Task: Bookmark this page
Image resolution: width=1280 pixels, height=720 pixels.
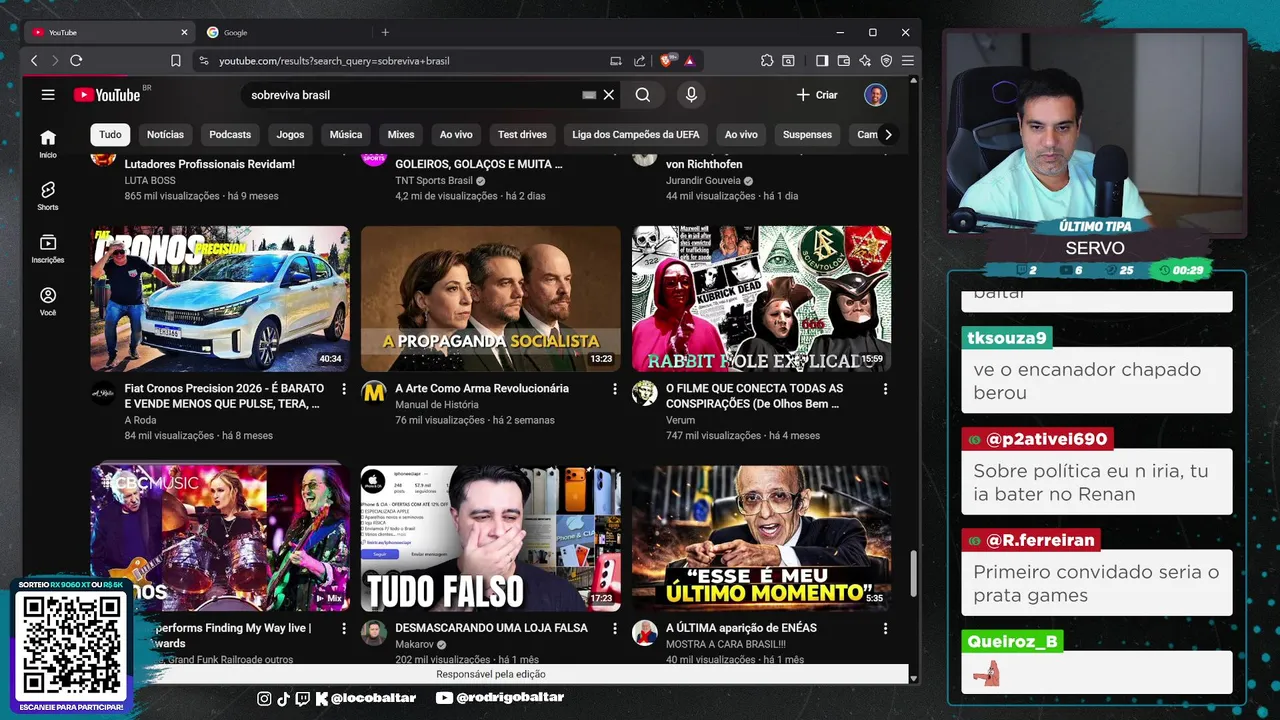Action: 176,61
